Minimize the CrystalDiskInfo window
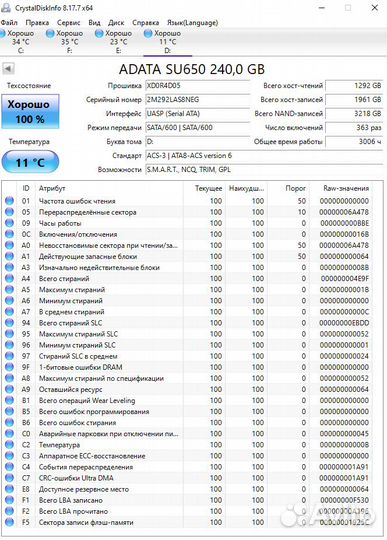Viewport: 387px width, 540px height. 322,7
